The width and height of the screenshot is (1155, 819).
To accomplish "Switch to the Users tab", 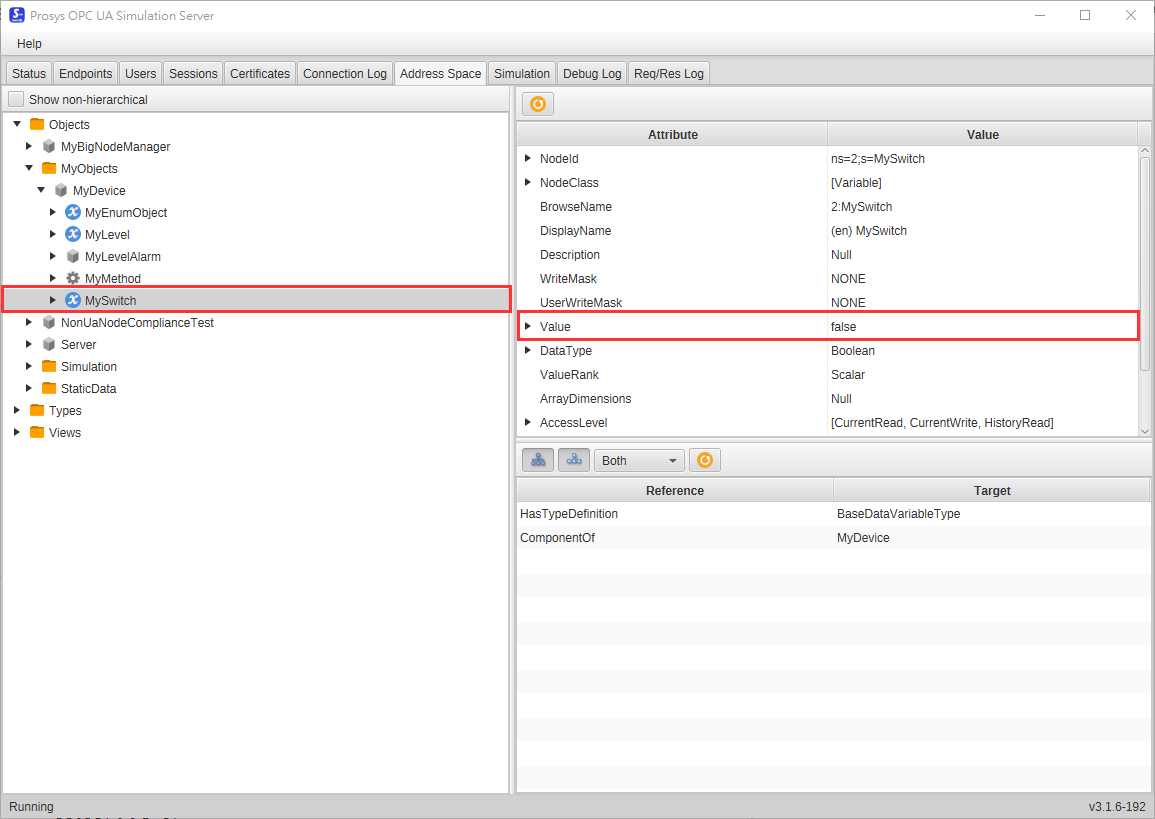I will pyautogui.click(x=140, y=74).
